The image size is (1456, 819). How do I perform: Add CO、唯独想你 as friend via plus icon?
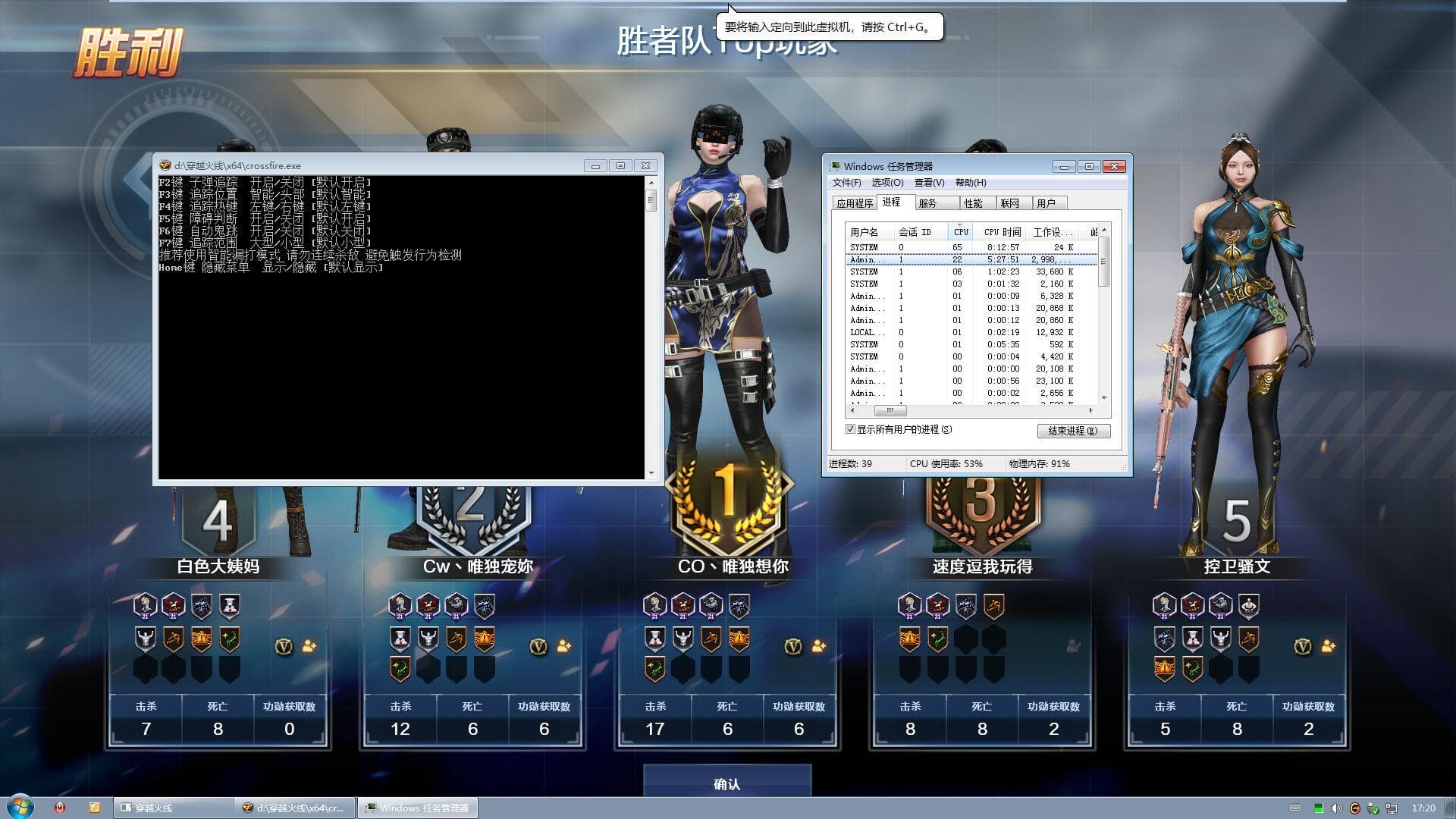tap(819, 646)
